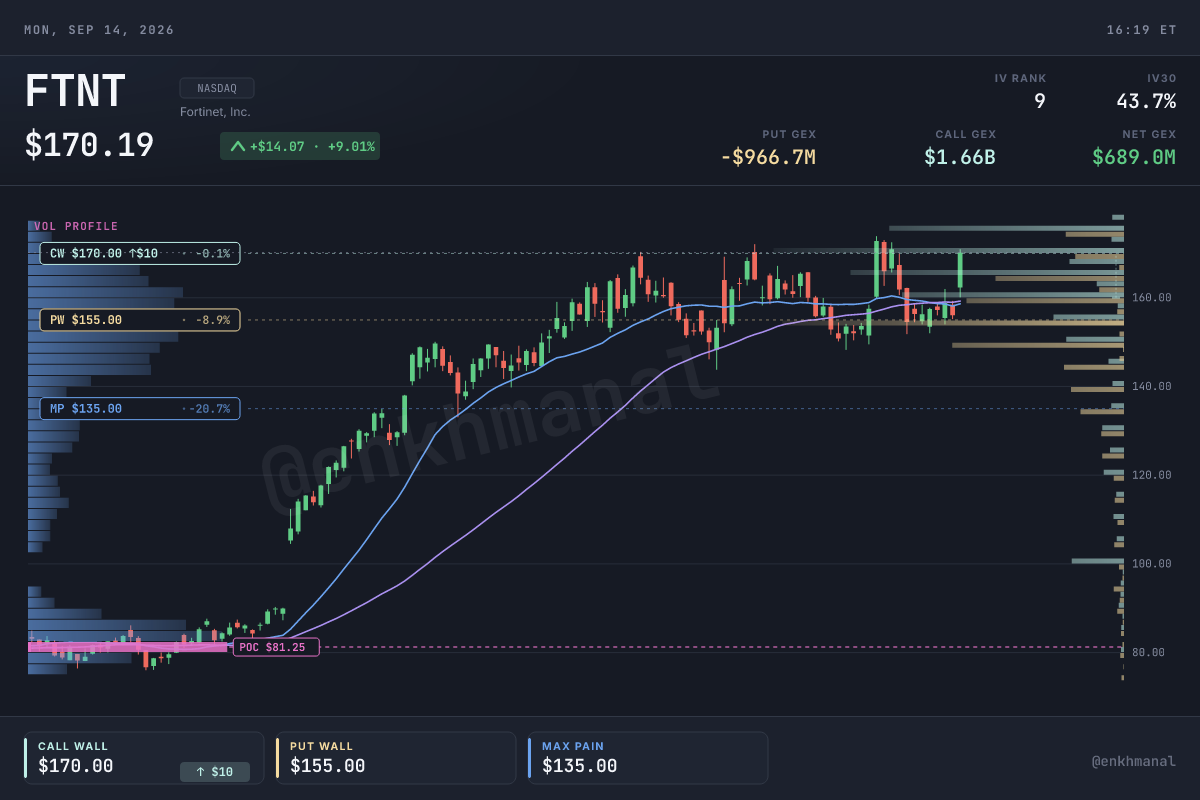Click the @enkhmanal handle in footer
This screenshot has height=800, width=1200.
(1134, 762)
